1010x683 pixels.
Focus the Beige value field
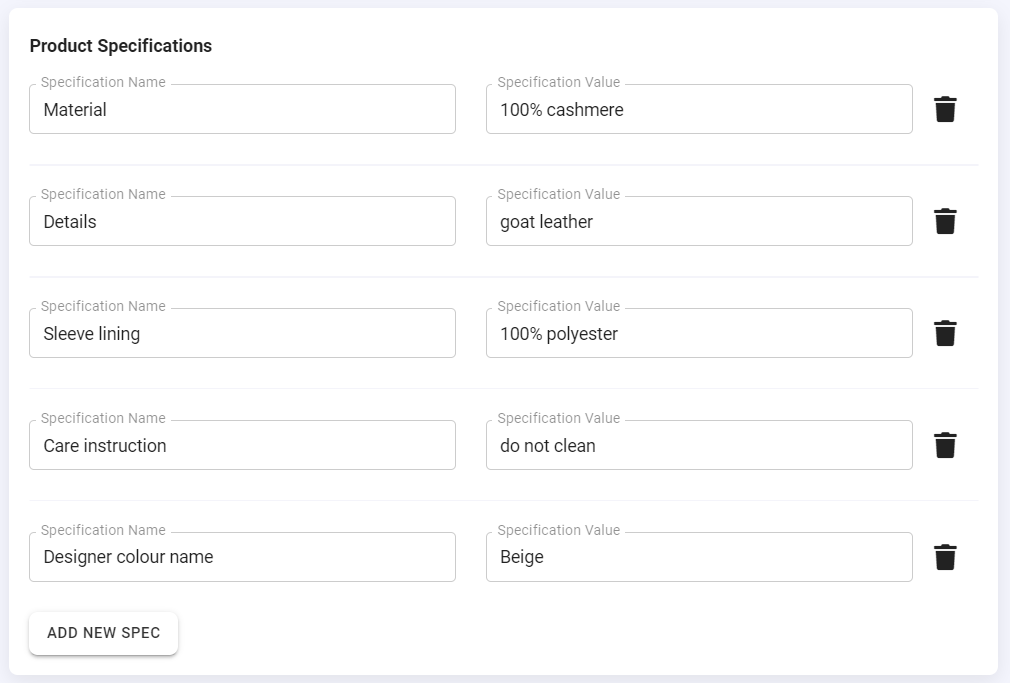tap(697, 557)
